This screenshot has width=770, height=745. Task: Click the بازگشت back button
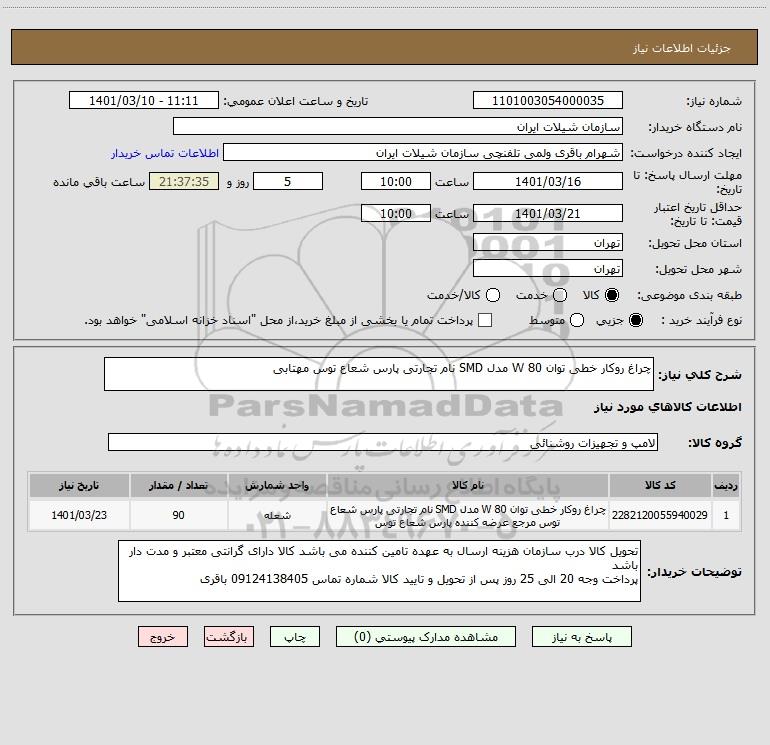point(229,637)
